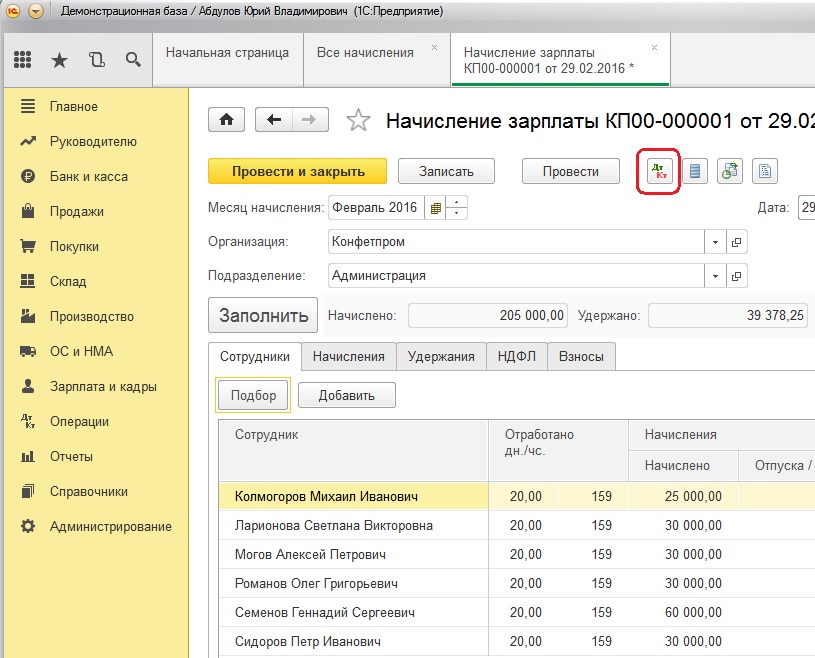This screenshot has height=658, width=815.
Task: Open the month picker calendar icon
Action: pyautogui.click(x=435, y=208)
